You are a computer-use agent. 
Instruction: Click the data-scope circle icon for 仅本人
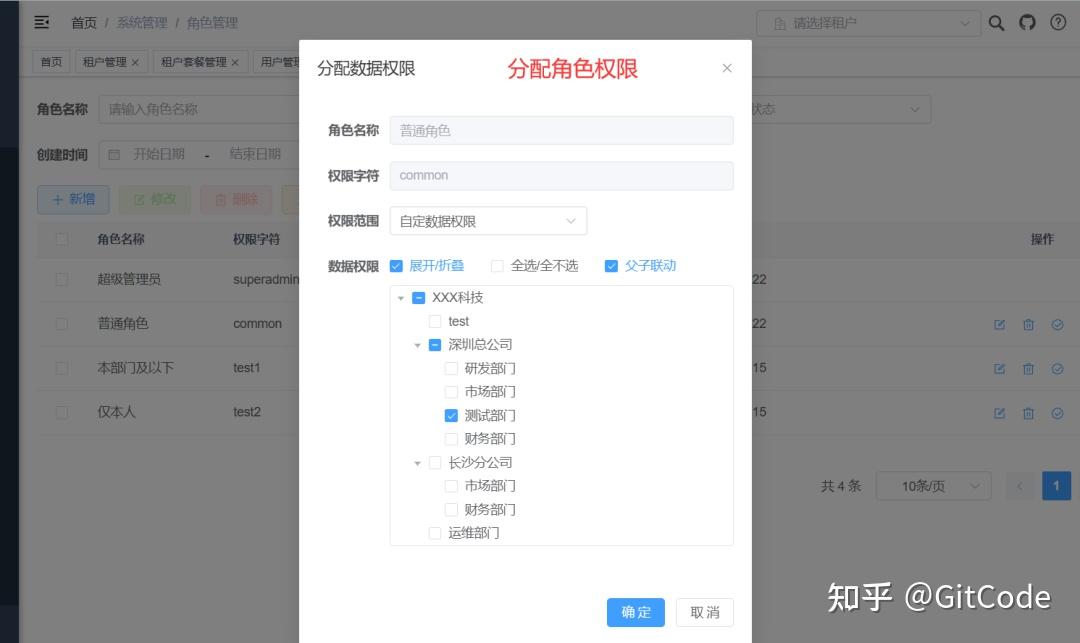(1058, 412)
